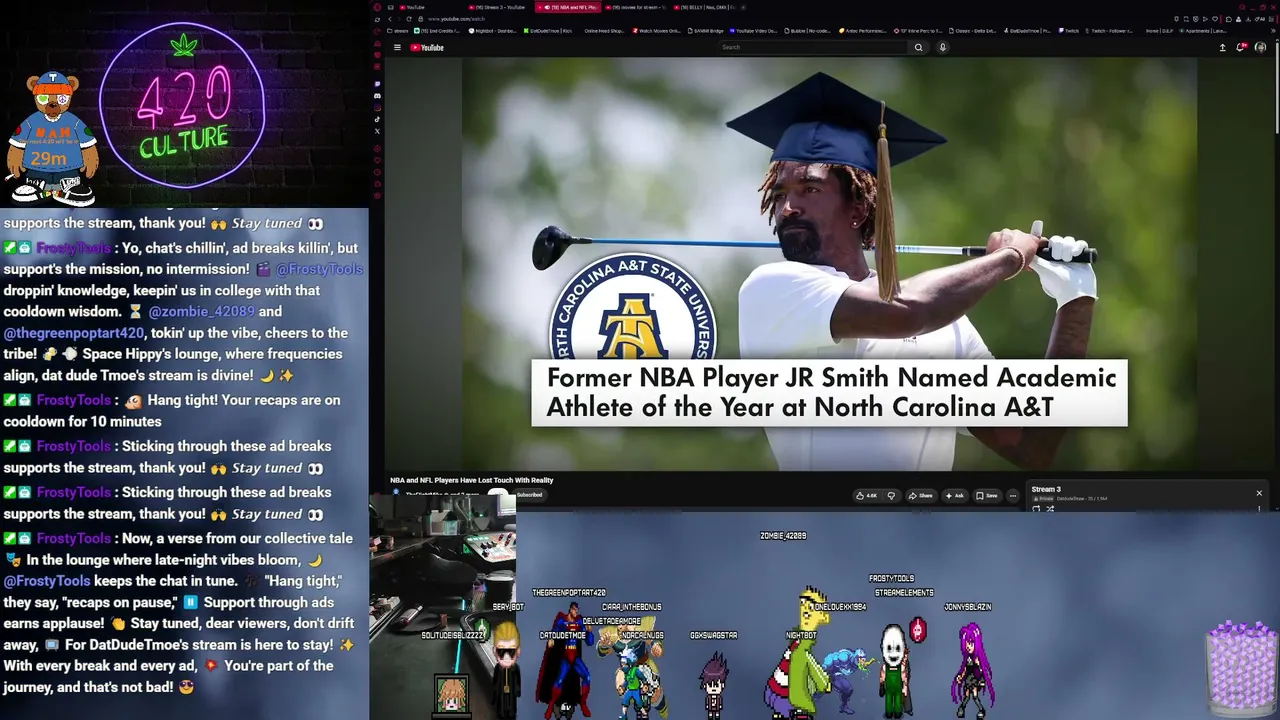Switch to the 'BELLY | Nas, DMX' tab
1280x720 pixels.
point(703,7)
